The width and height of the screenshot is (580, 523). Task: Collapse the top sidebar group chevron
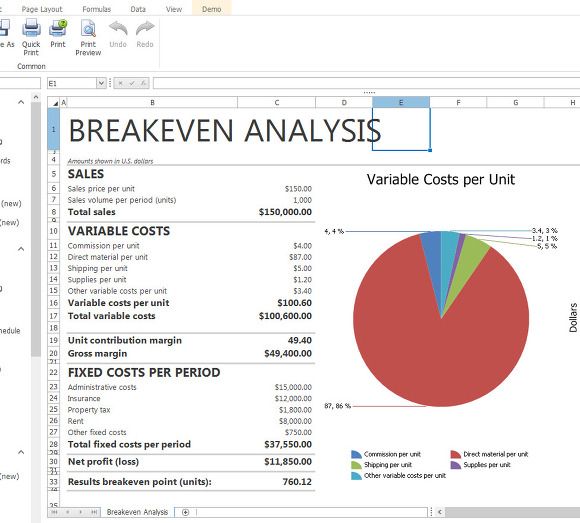[21, 102]
